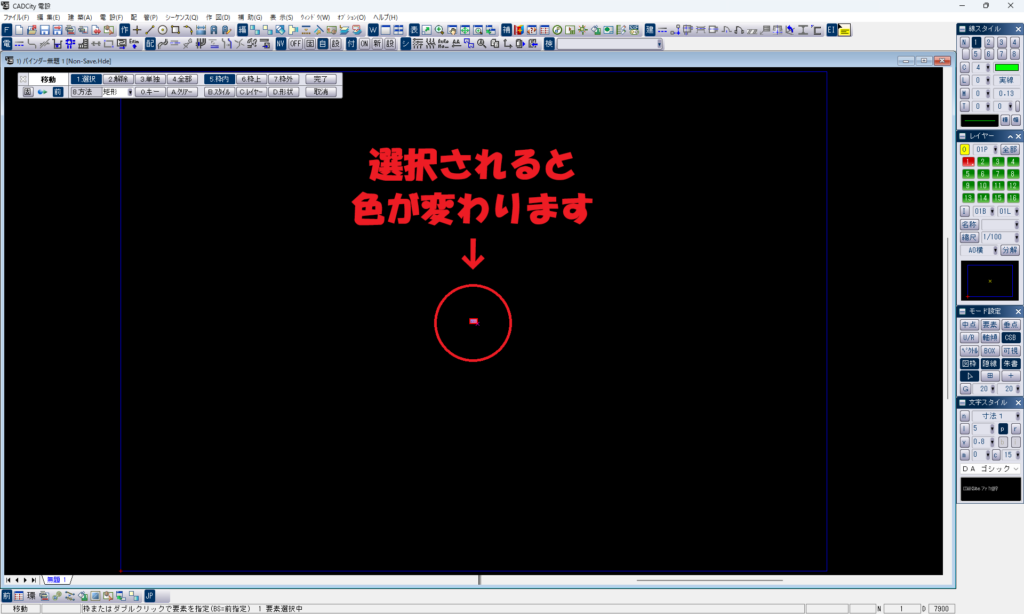Click the JP icon in bottom toolbar
Screen dimensions: 1024x614
150,596
